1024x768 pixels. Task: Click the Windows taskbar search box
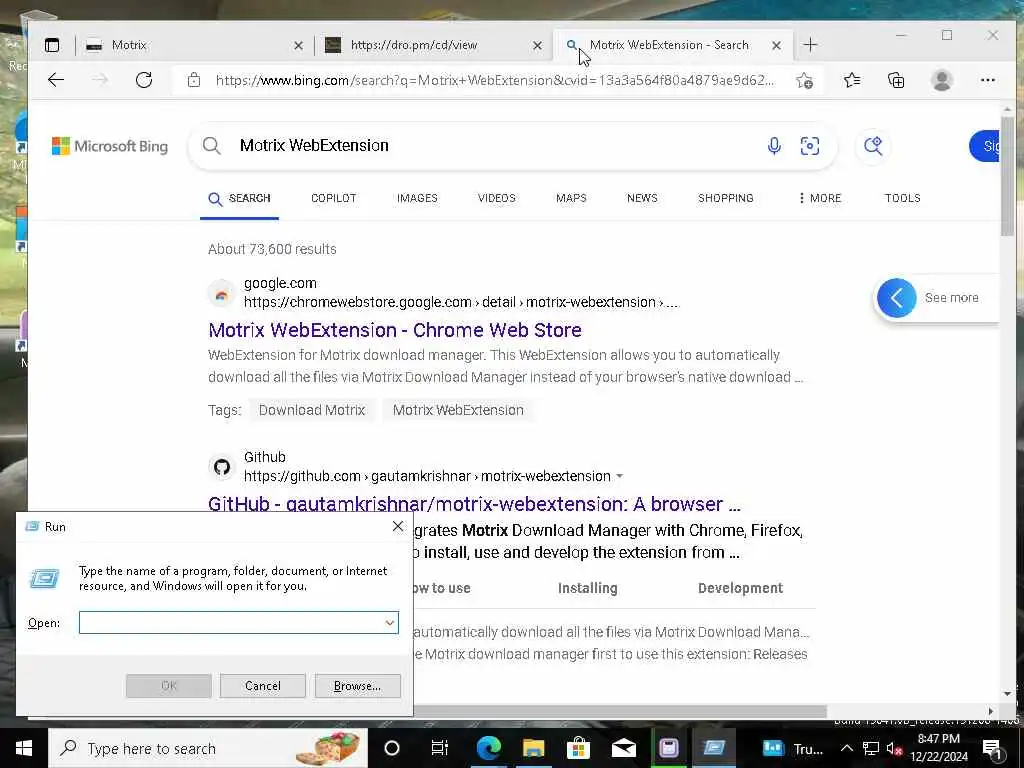pyautogui.click(x=208, y=748)
